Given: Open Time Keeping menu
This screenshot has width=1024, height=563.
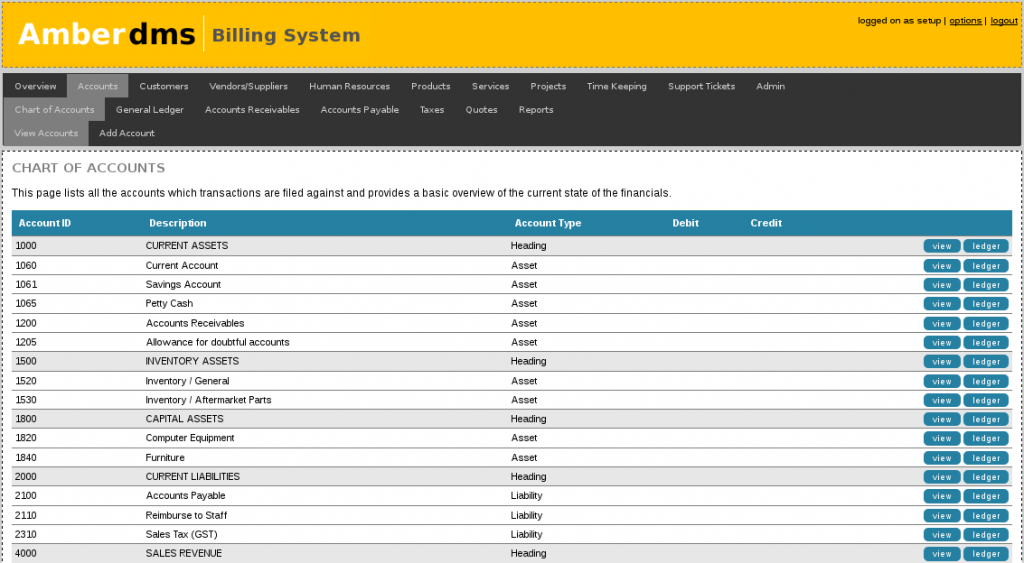Looking at the screenshot, I should tap(616, 86).
